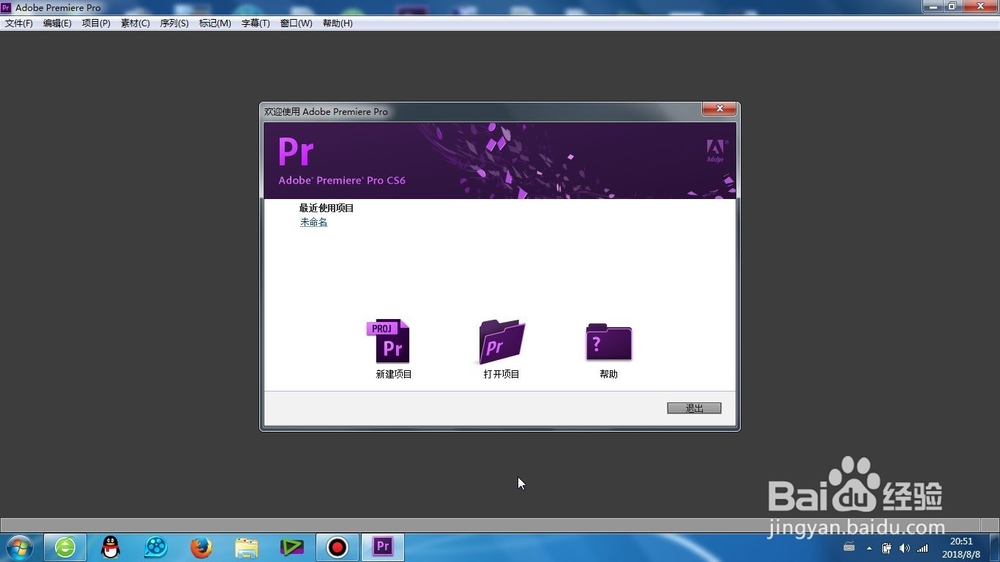Click the Adobe logo in the banner

click(715, 151)
